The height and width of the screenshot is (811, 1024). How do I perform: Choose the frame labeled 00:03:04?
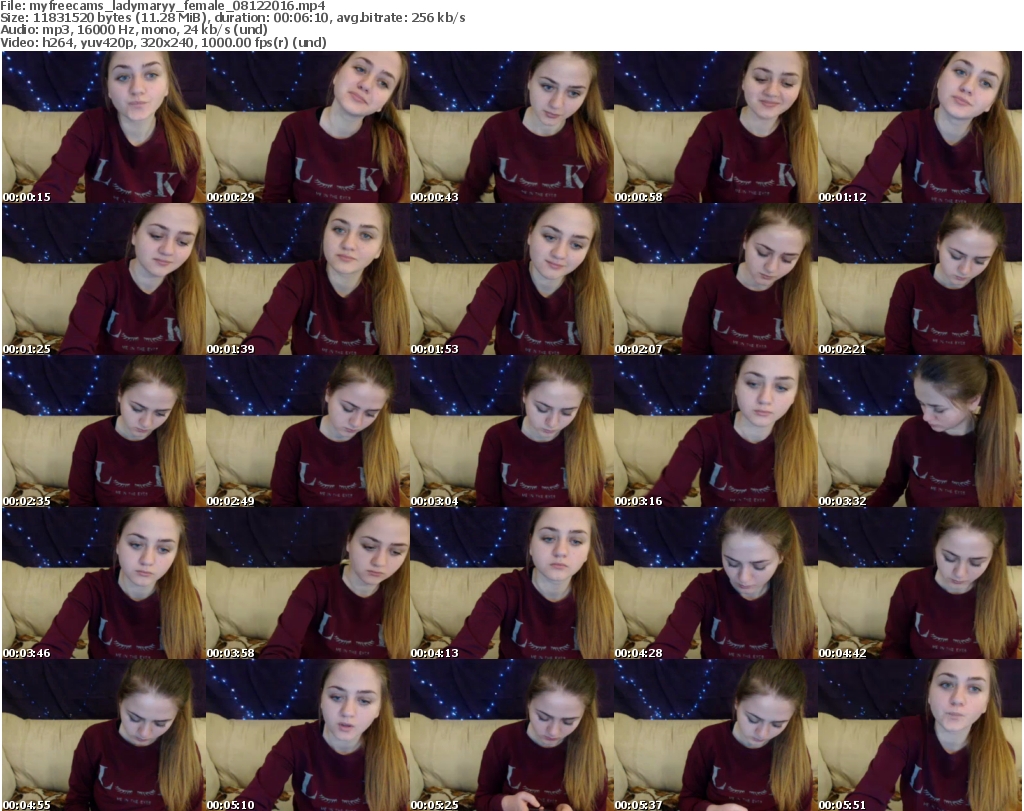pos(511,432)
